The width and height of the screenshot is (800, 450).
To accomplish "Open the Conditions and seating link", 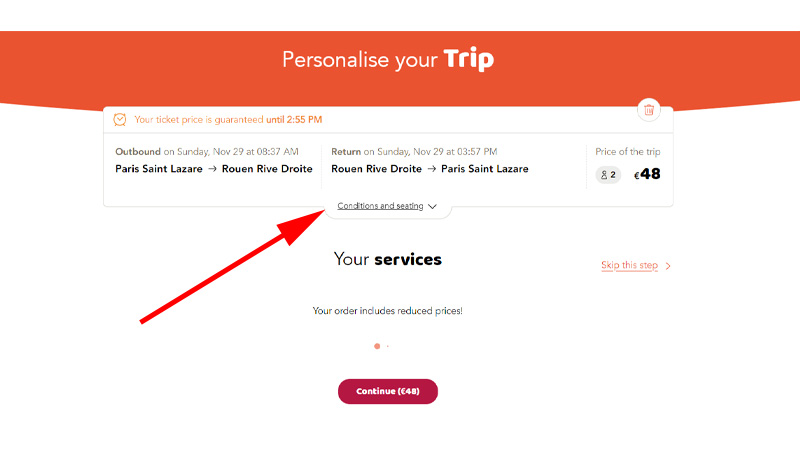I will pyautogui.click(x=380, y=206).
